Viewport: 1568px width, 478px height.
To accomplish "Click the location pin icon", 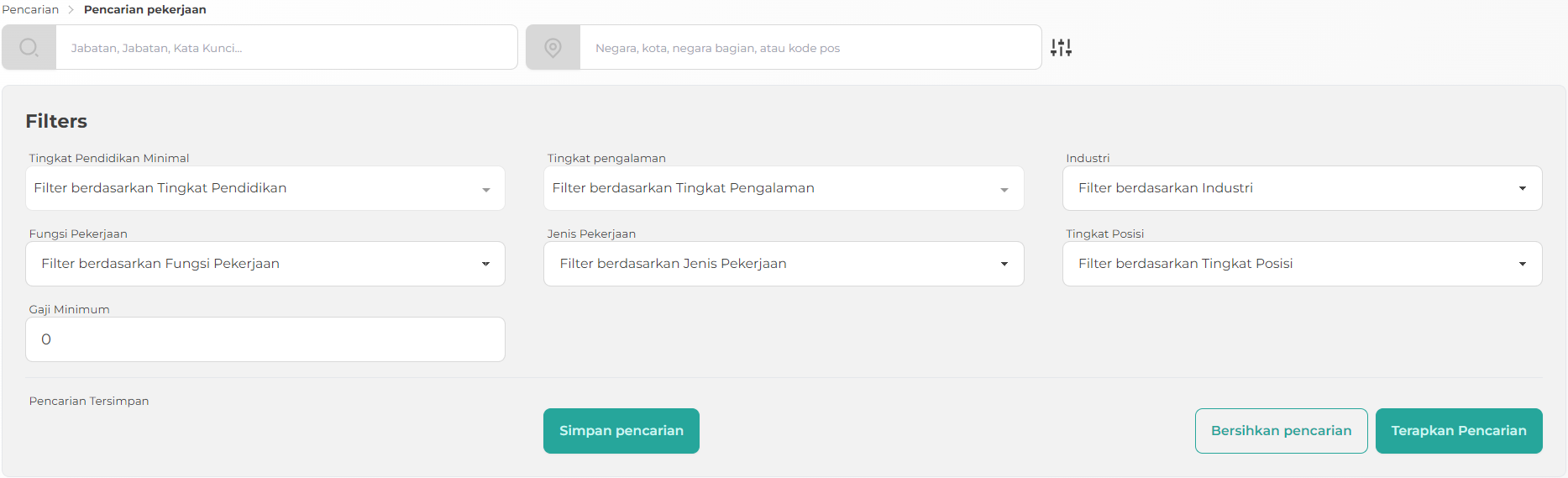I will tap(553, 47).
